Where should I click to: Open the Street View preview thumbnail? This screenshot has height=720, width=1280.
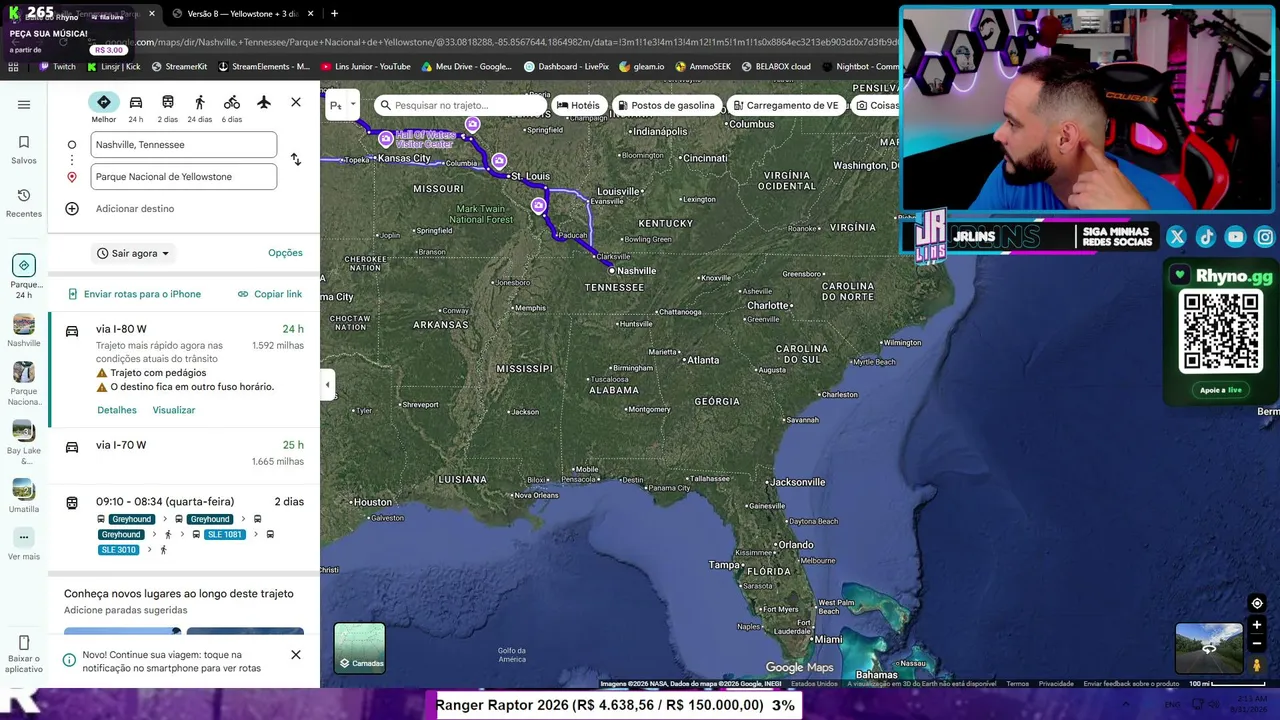(1209, 648)
